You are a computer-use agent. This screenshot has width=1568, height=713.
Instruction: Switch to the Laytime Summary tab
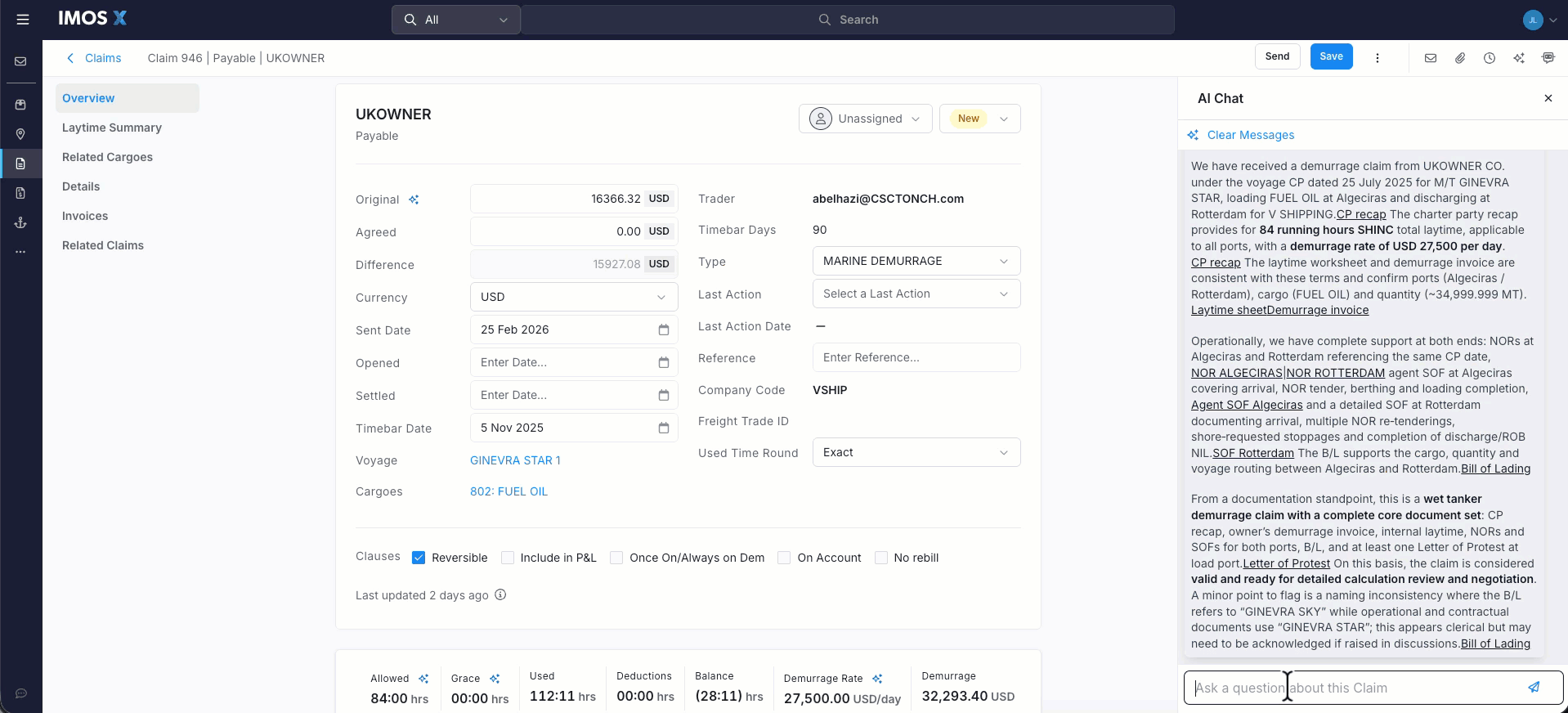click(x=112, y=128)
